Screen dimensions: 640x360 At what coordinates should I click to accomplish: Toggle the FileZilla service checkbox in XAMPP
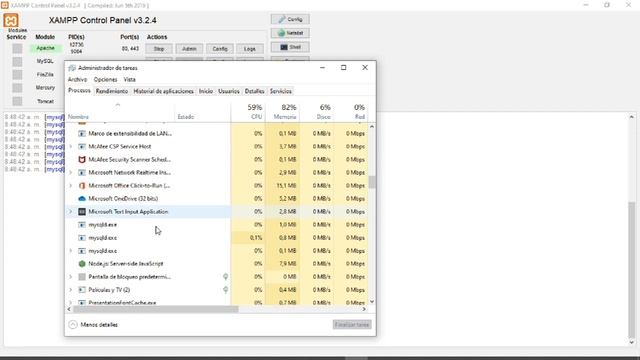click(17, 75)
